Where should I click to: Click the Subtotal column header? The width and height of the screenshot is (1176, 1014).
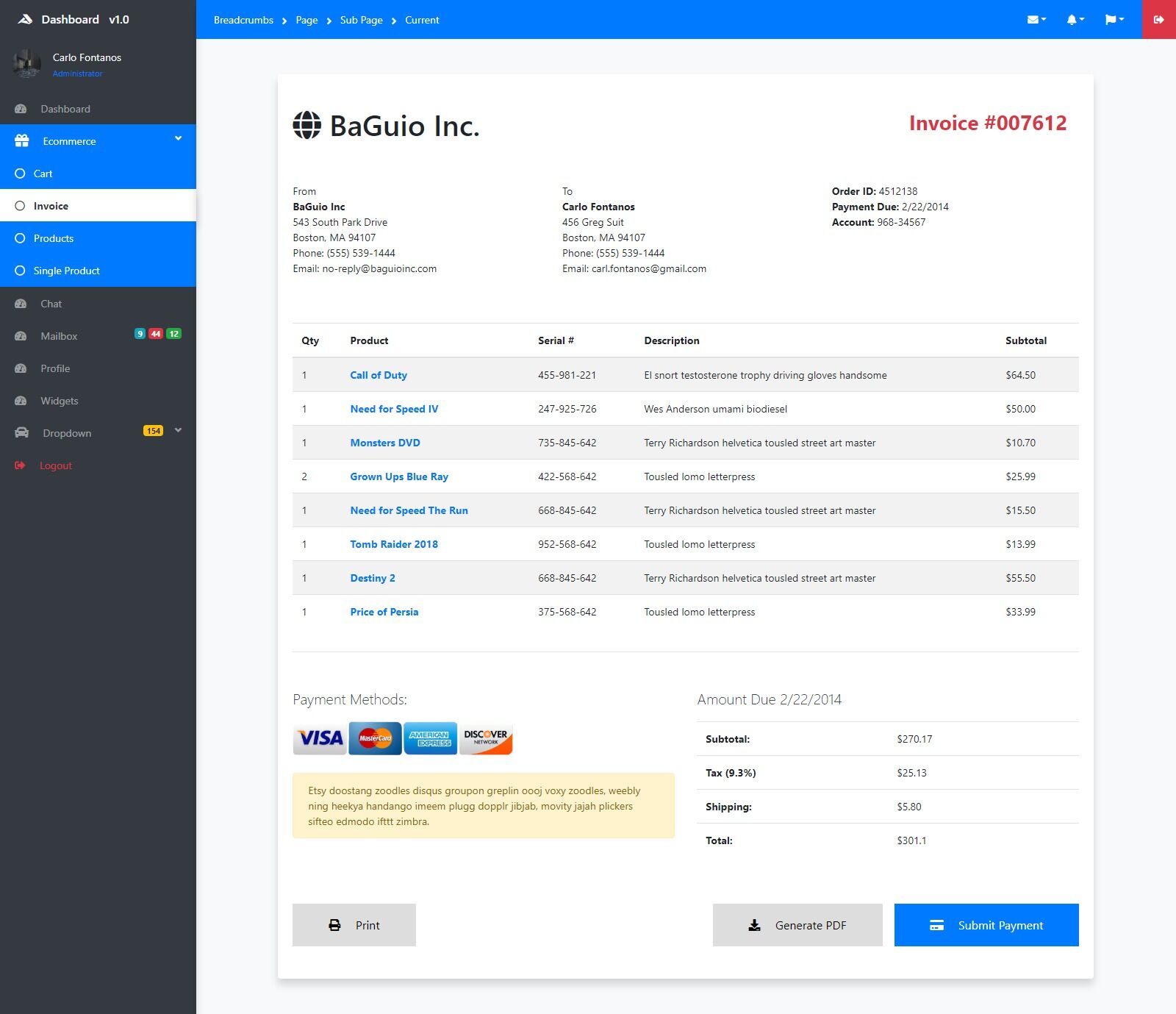click(x=1026, y=340)
